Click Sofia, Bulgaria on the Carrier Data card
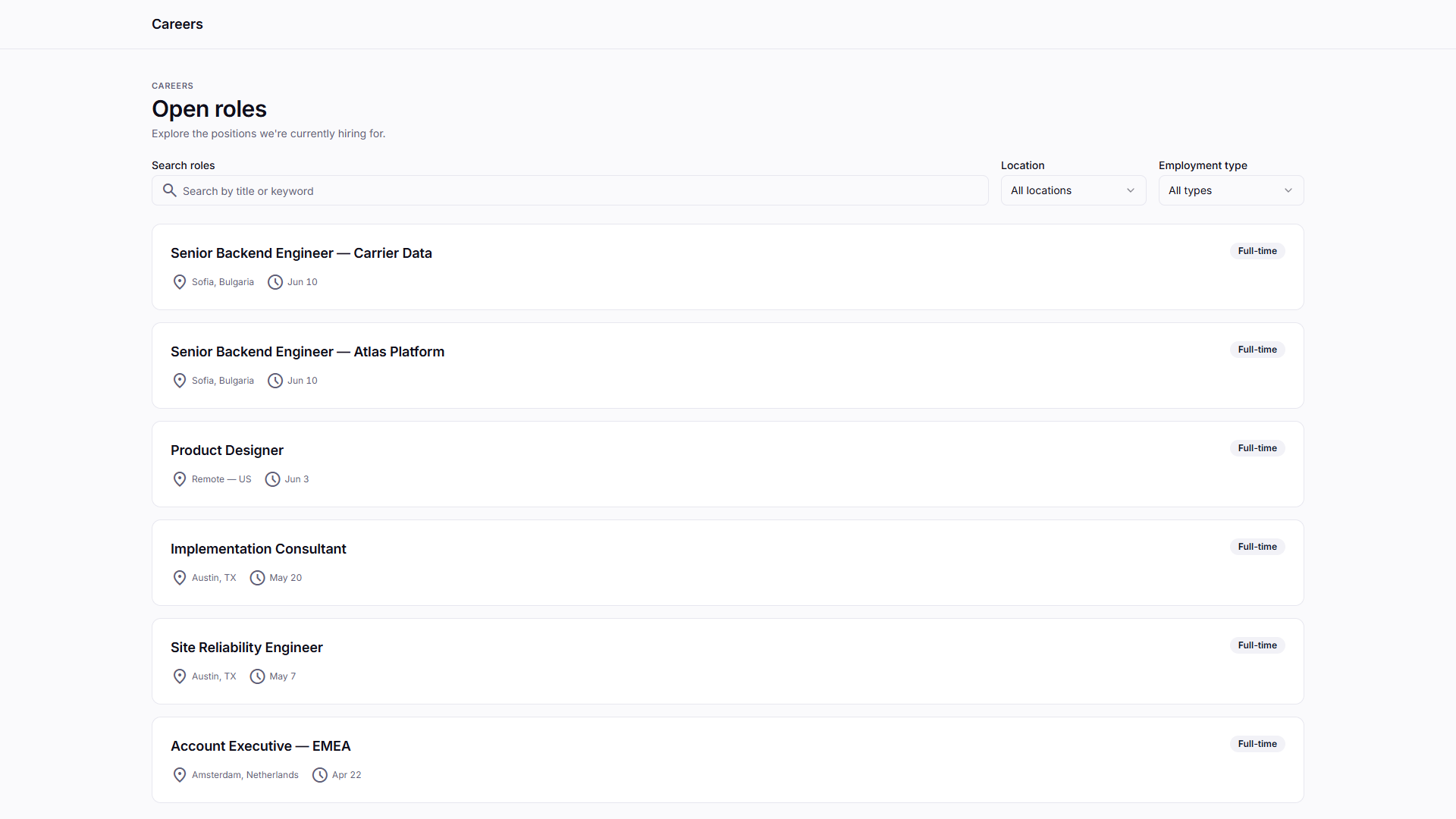This screenshot has width=1456, height=819. click(x=223, y=282)
